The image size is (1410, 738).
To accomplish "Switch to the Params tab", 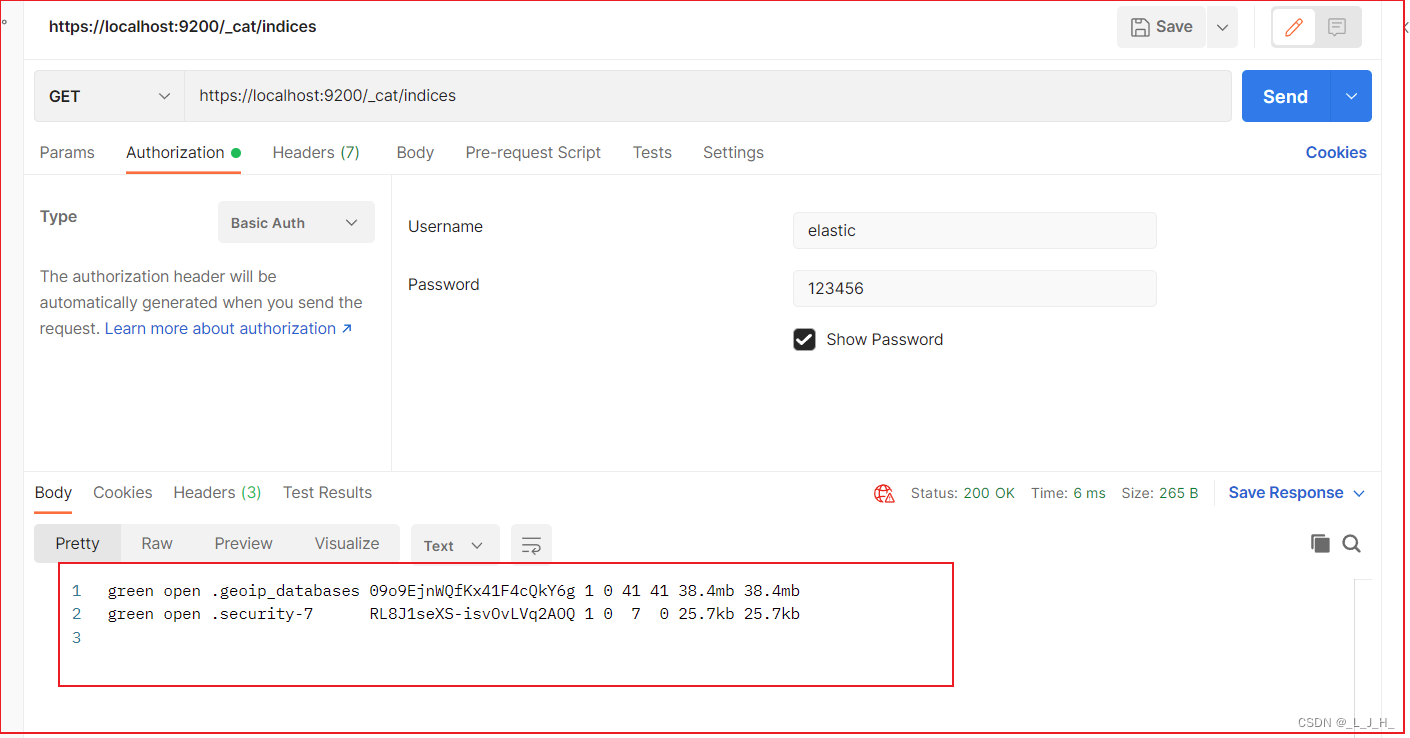I will 67,152.
